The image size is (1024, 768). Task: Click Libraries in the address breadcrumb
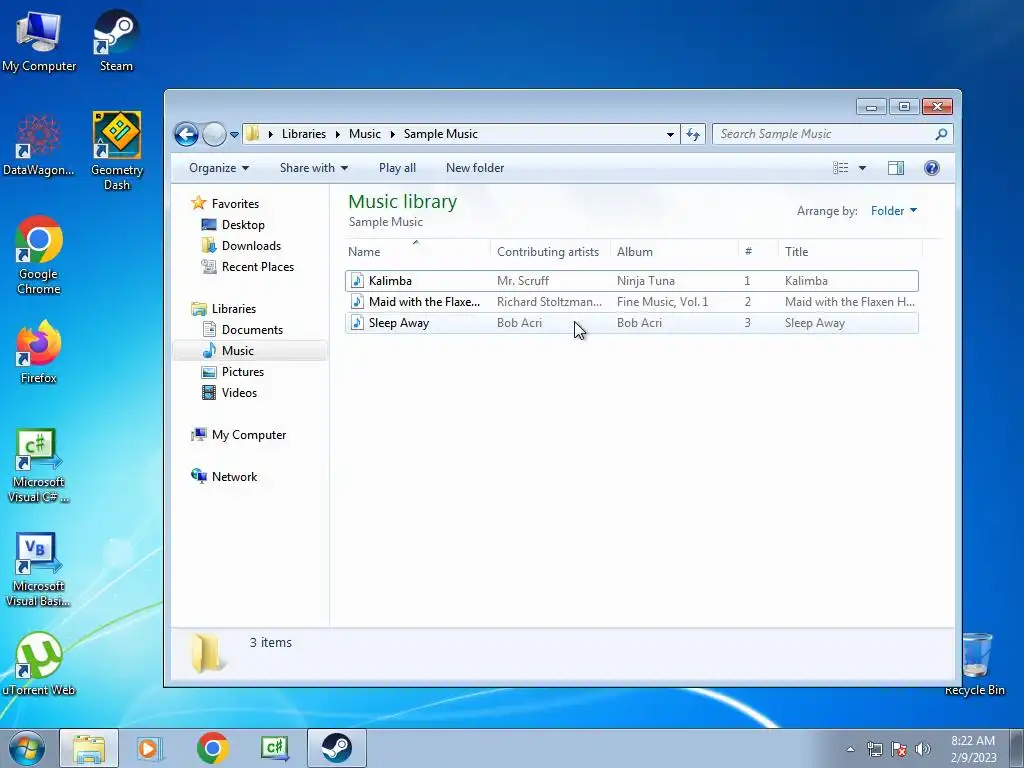point(304,134)
